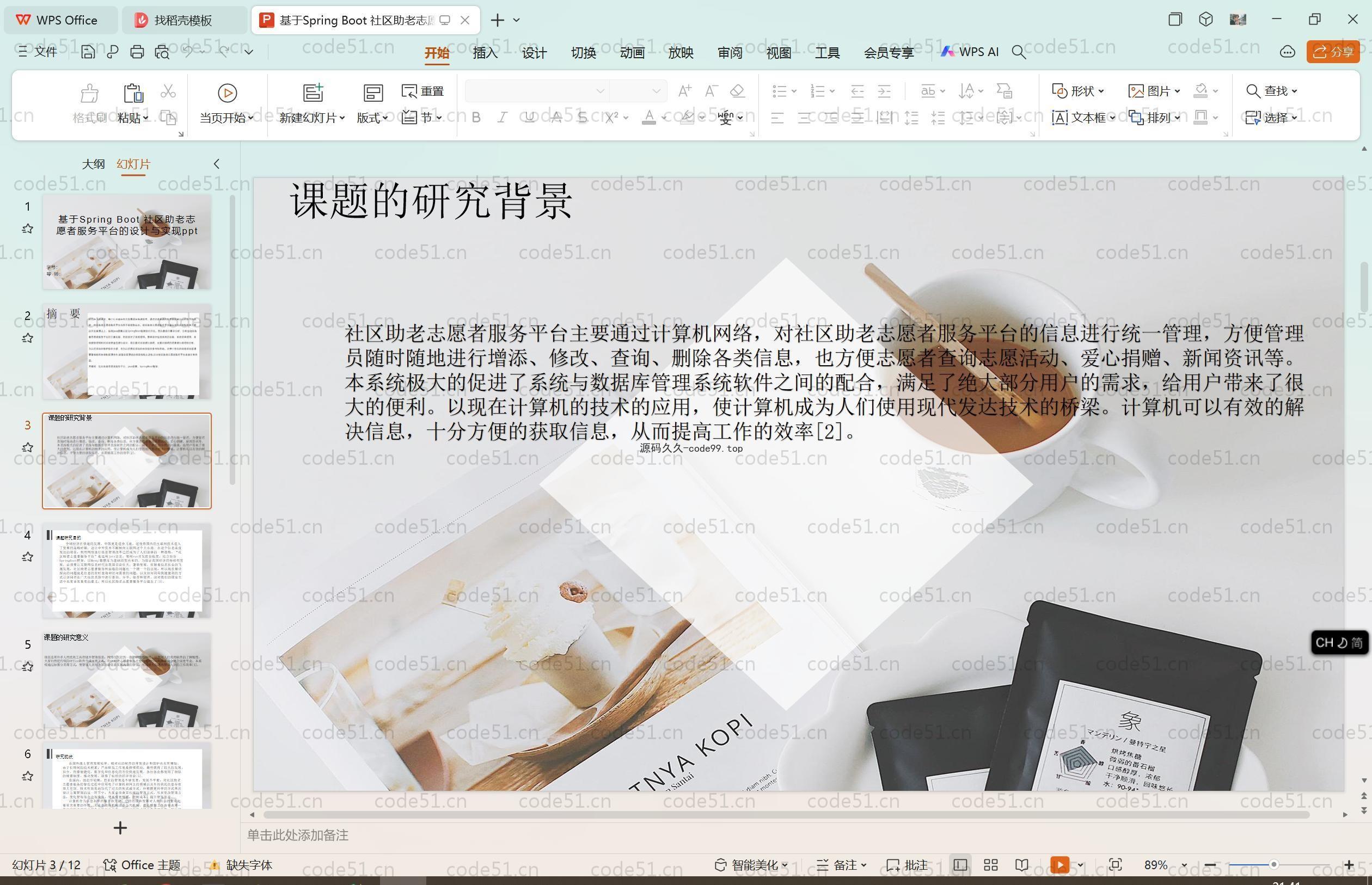Click the Reset (重置) slide button
This screenshot has height=885, width=1372.
(423, 91)
